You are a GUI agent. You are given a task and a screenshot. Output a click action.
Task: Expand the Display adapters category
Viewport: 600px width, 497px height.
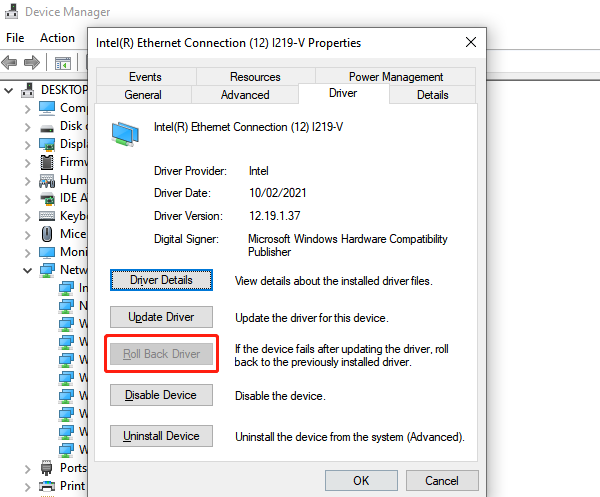pos(28,145)
